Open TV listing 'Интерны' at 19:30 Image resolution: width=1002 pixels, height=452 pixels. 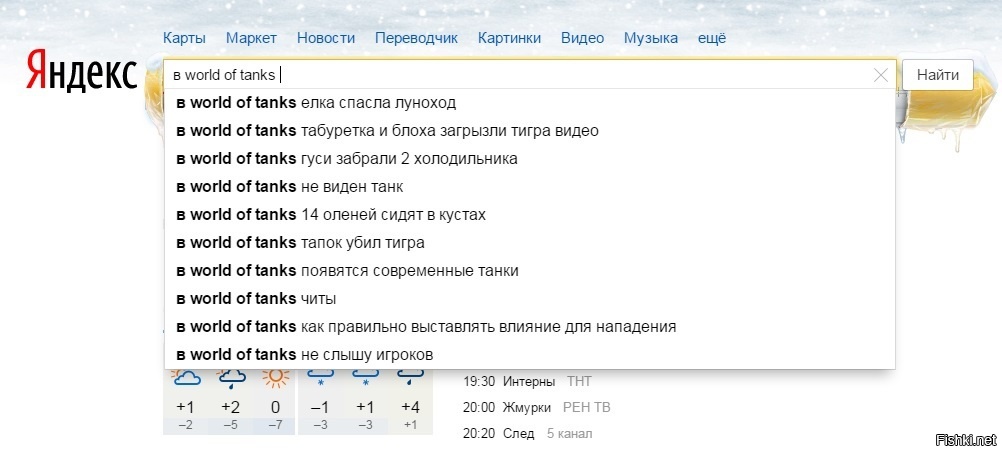pyautogui.click(x=528, y=382)
